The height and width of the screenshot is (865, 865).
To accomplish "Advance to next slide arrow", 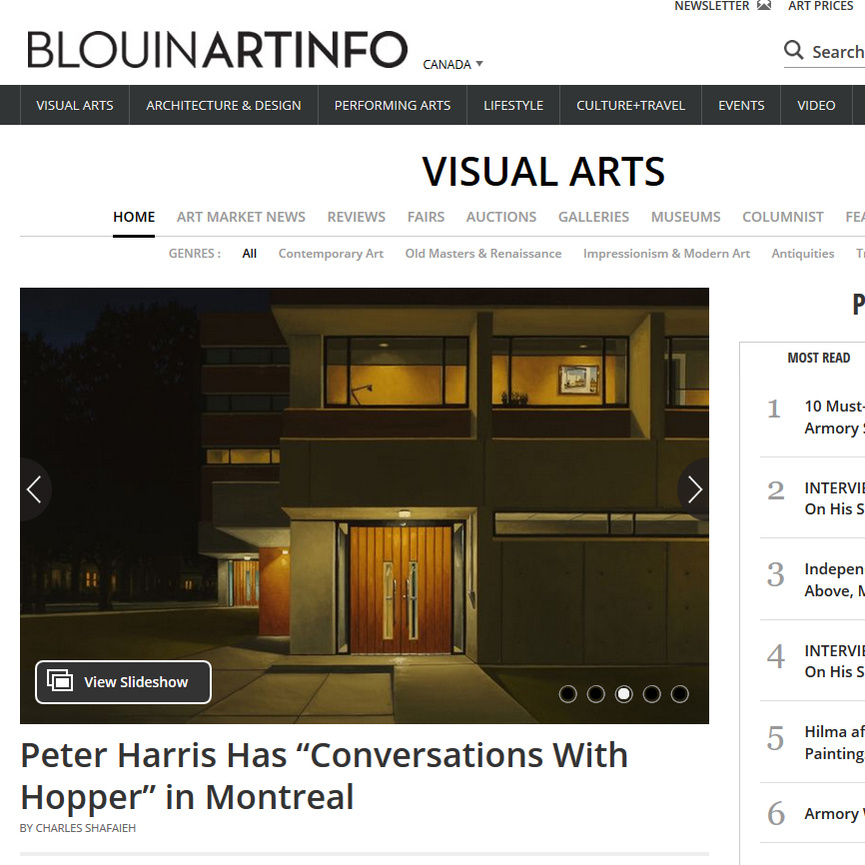I will point(694,489).
